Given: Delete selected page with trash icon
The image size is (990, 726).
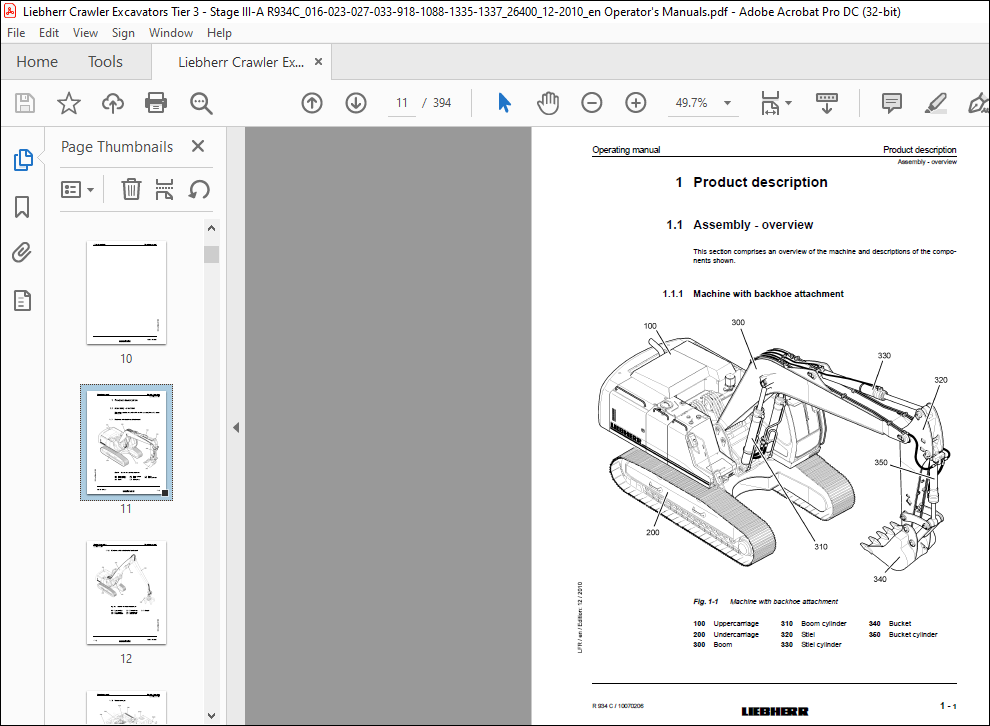Looking at the screenshot, I should (131, 189).
